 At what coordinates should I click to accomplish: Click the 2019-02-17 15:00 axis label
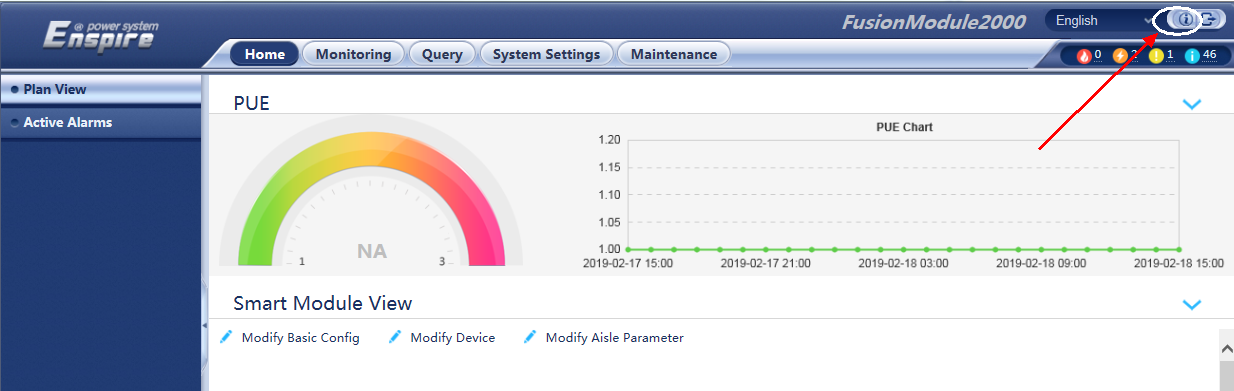(628, 264)
